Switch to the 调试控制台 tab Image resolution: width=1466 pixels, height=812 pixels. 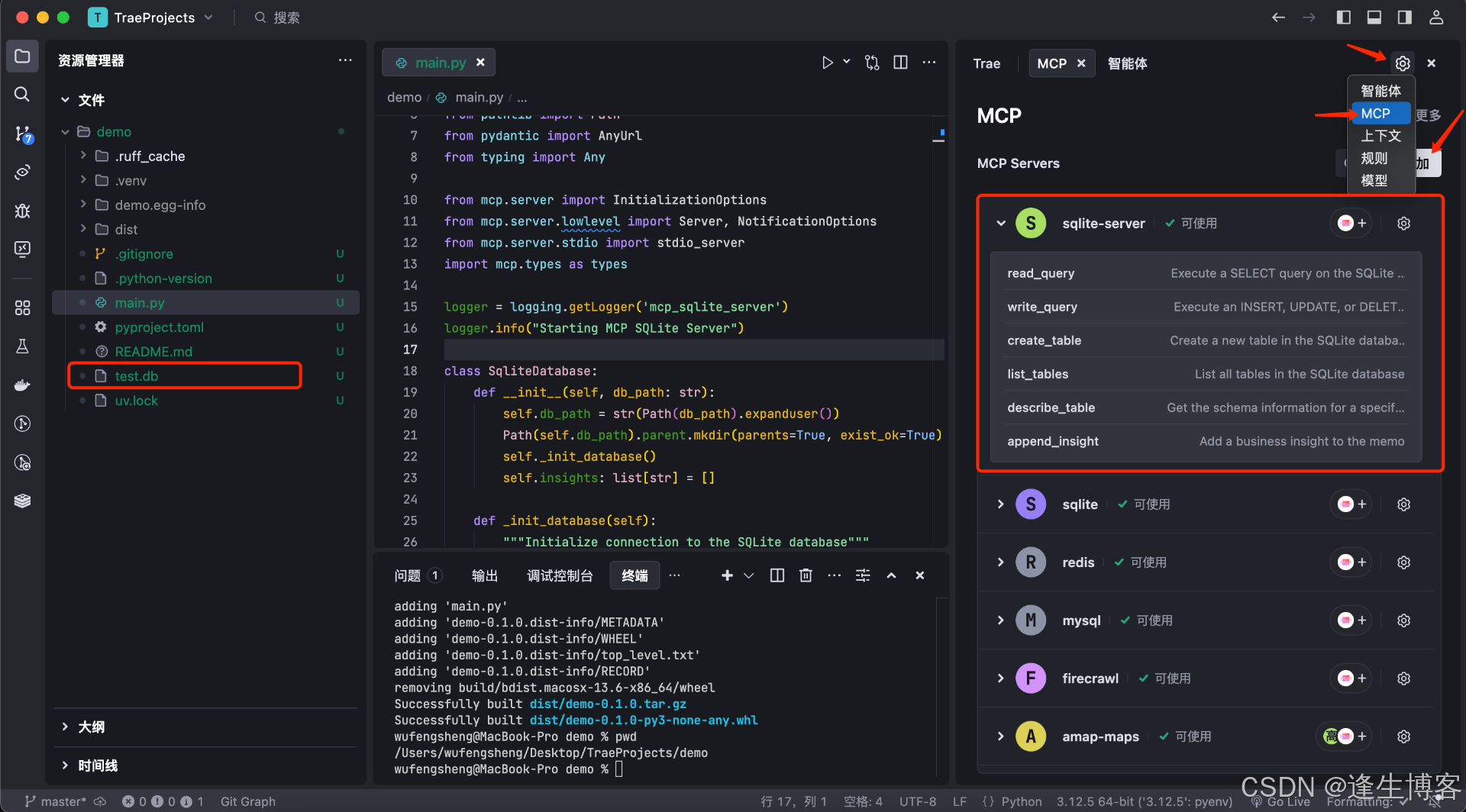560,575
